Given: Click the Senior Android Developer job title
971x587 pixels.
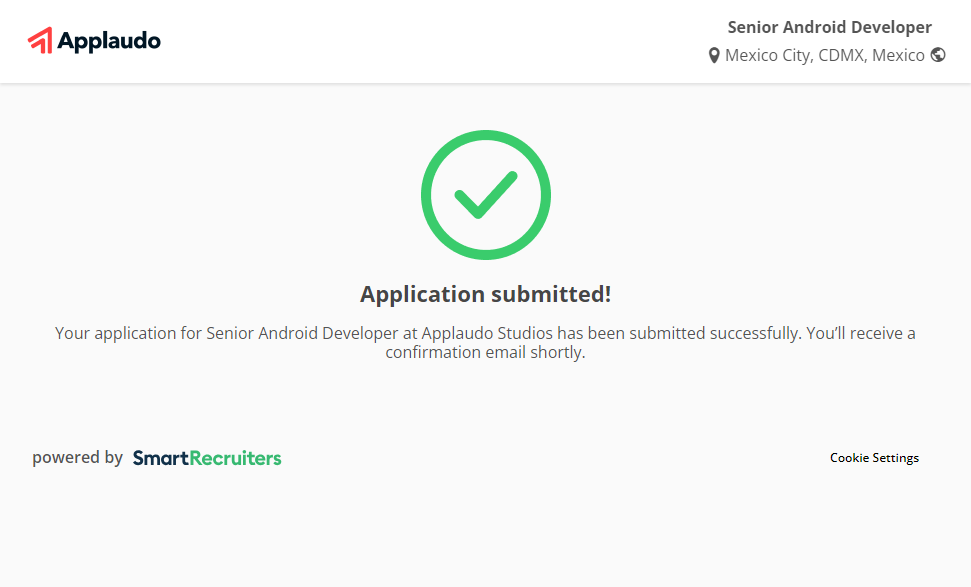Looking at the screenshot, I should click(829, 28).
